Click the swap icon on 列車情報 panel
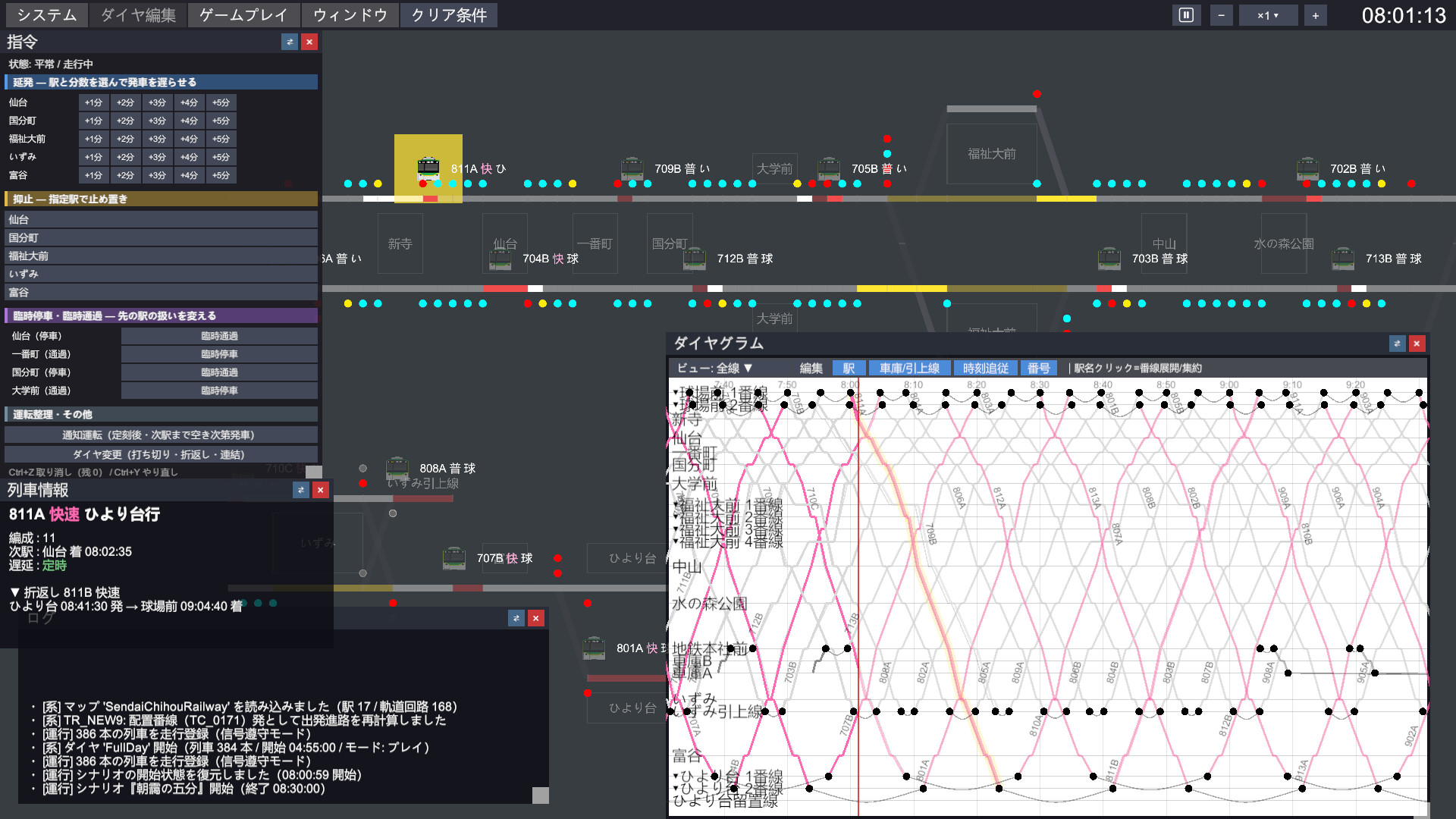The image size is (1456, 819). point(301,490)
